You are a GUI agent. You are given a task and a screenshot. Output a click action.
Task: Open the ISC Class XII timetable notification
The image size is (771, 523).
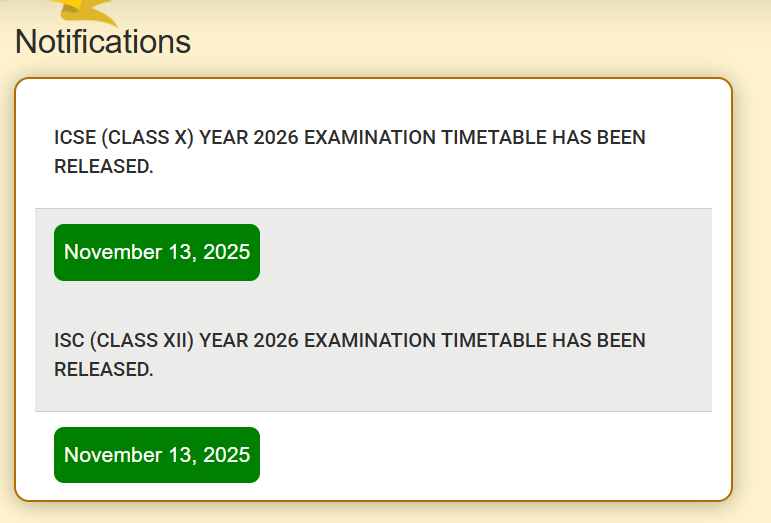(350, 354)
